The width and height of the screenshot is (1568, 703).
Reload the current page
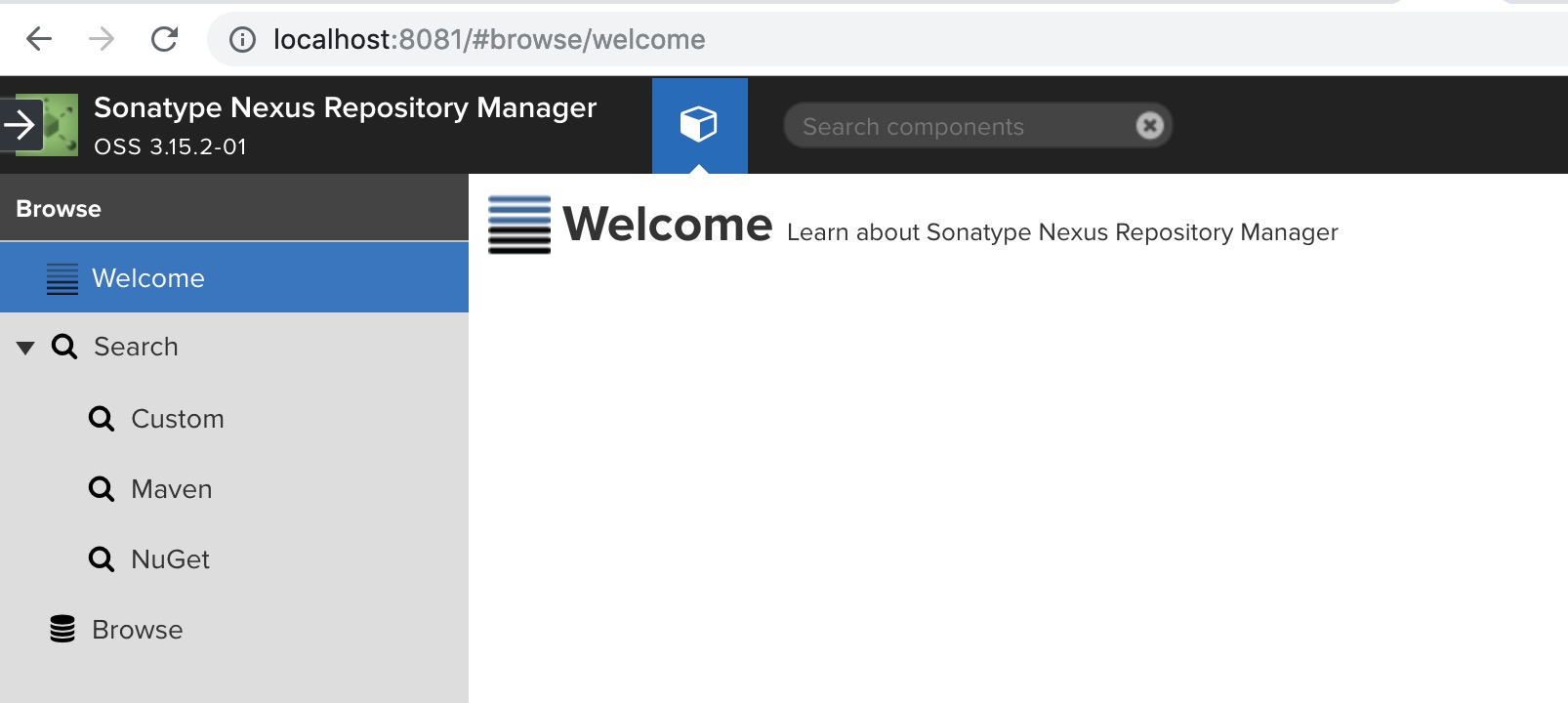[x=164, y=39]
